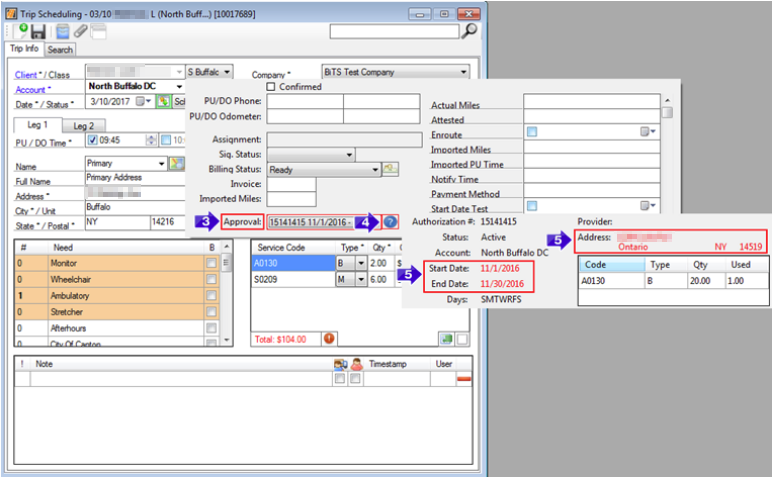
Task: Open the map icon beside the Name dropdown
Action: click(176, 163)
